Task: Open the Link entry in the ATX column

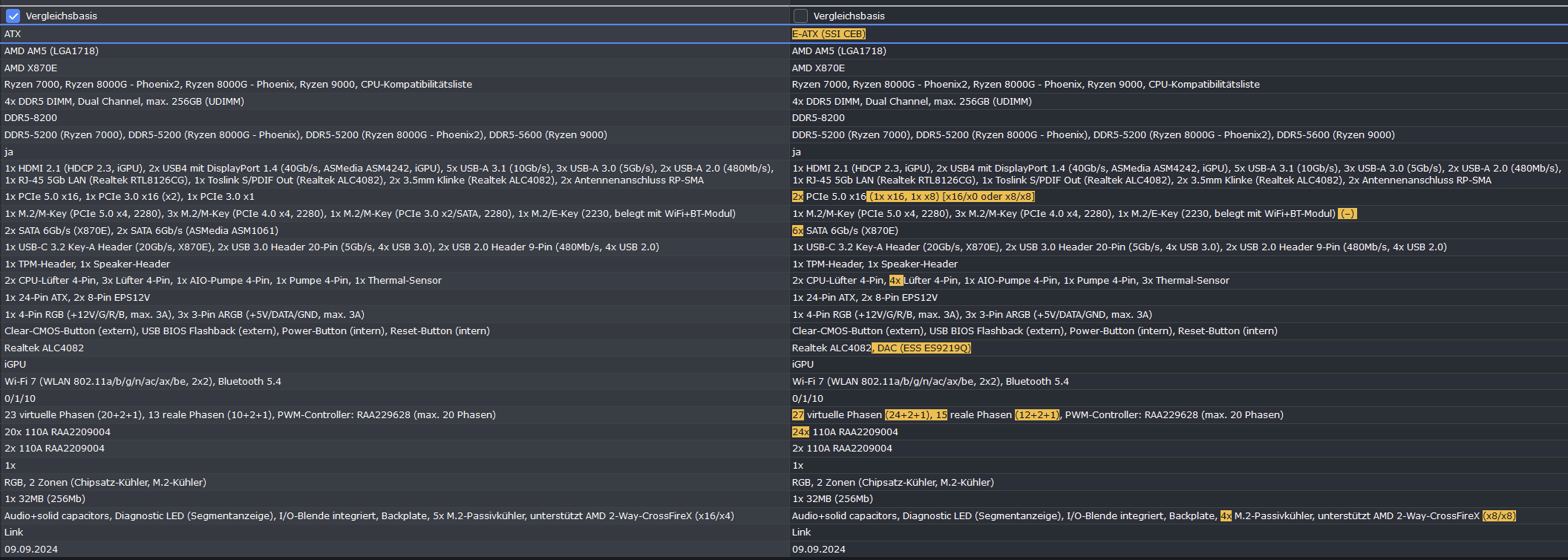Action: [x=13, y=533]
